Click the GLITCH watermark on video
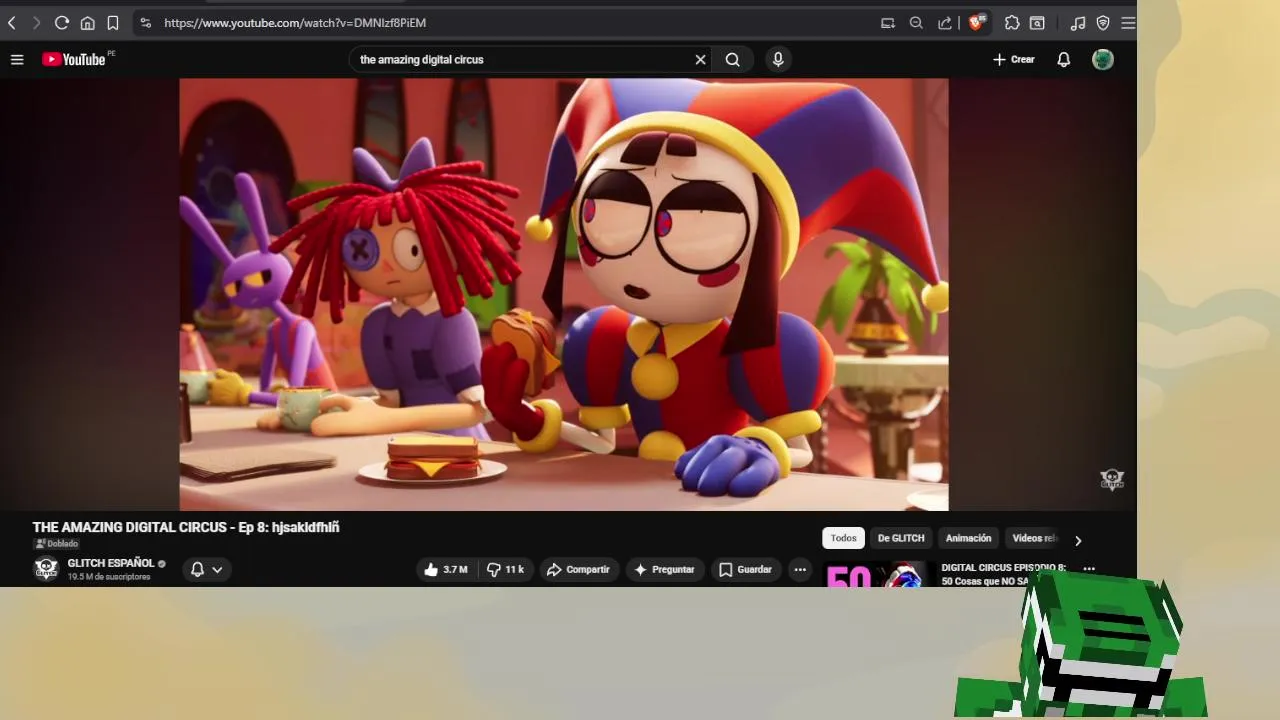This screenshot has height=720, width=1280. [1112, 480]
